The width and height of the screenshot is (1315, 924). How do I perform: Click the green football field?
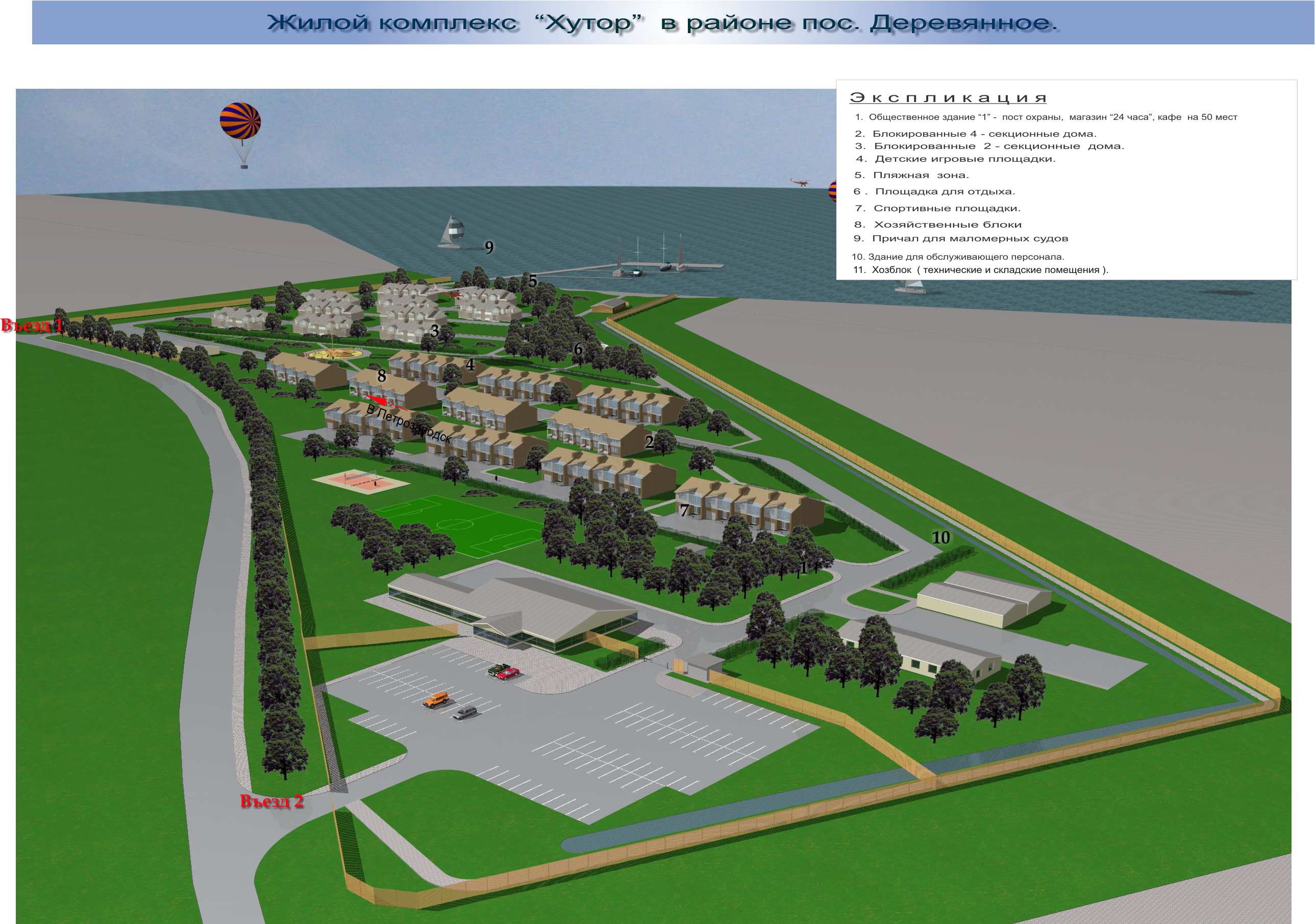click(x=458, y=525)
